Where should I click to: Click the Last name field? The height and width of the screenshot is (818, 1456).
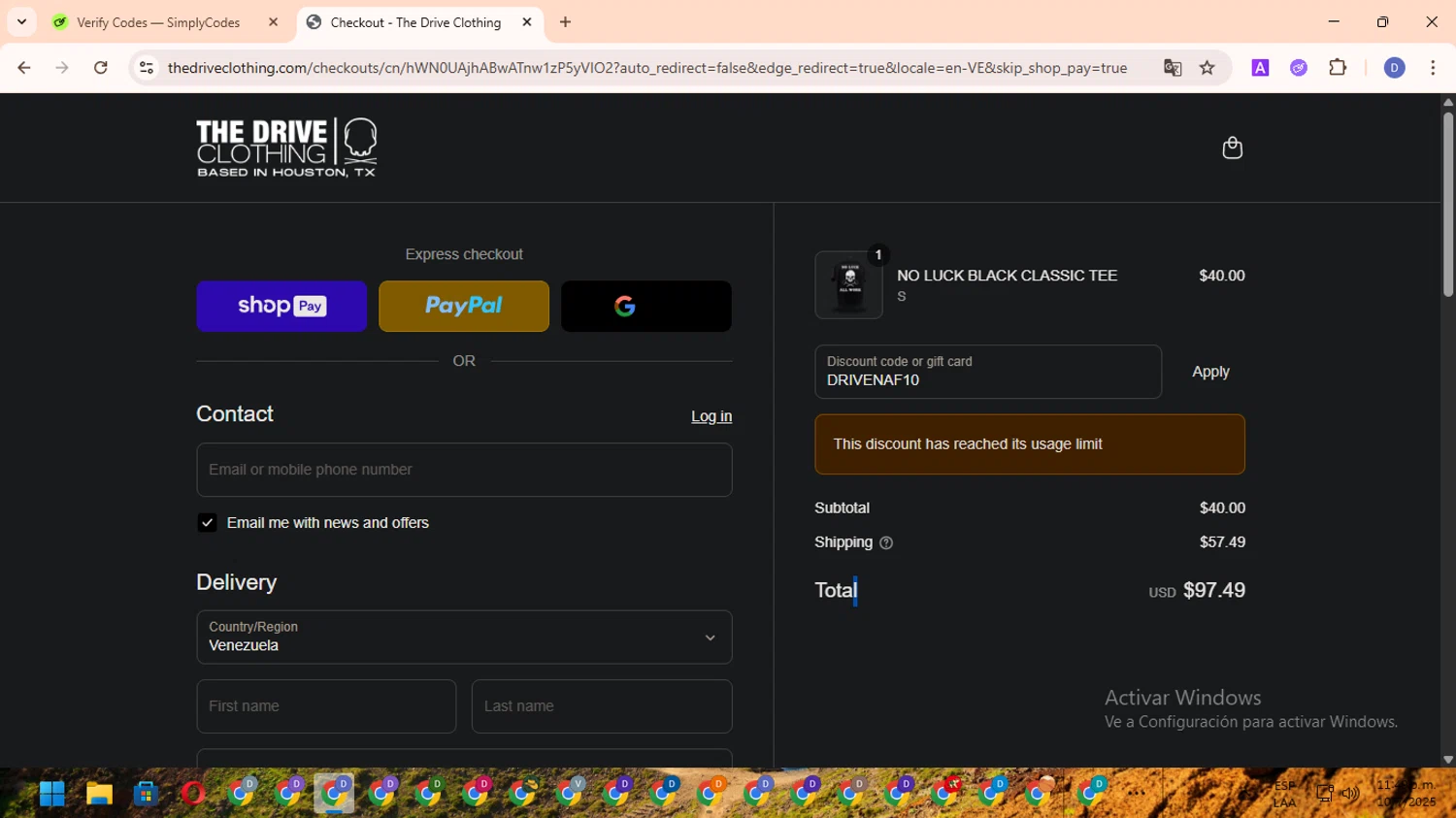click(x=602, y=706)
